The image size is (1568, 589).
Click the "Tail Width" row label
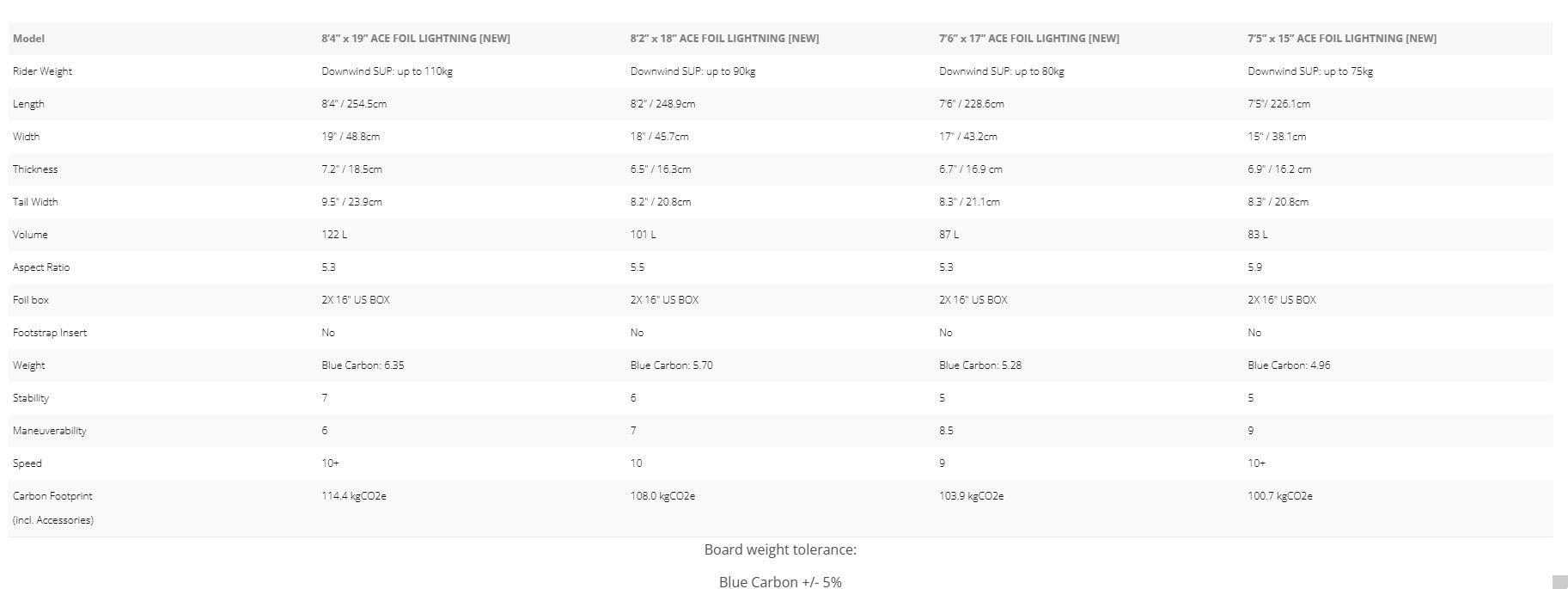35,202
